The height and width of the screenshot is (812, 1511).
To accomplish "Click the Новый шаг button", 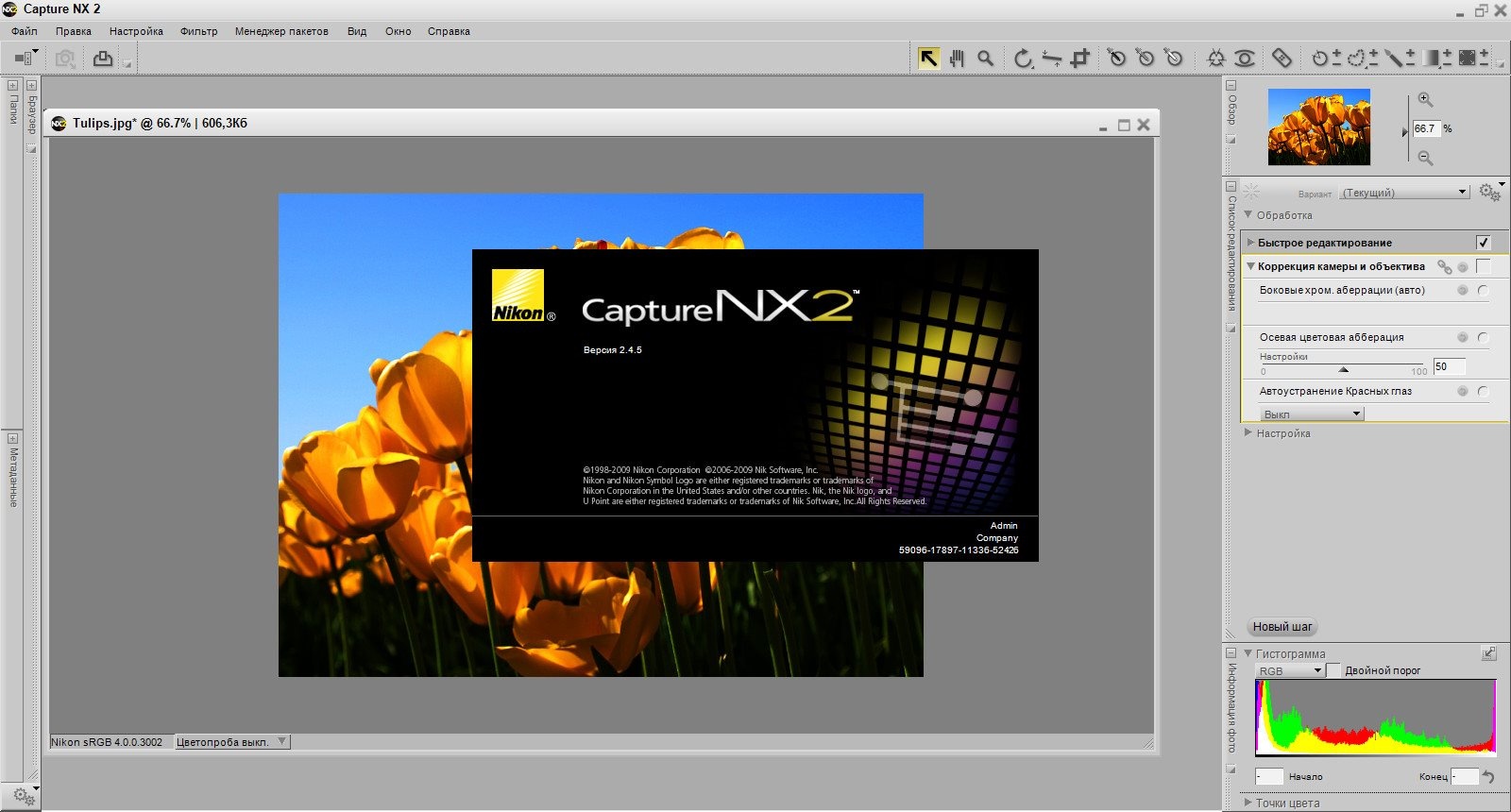I will [x=1282, y=627].
